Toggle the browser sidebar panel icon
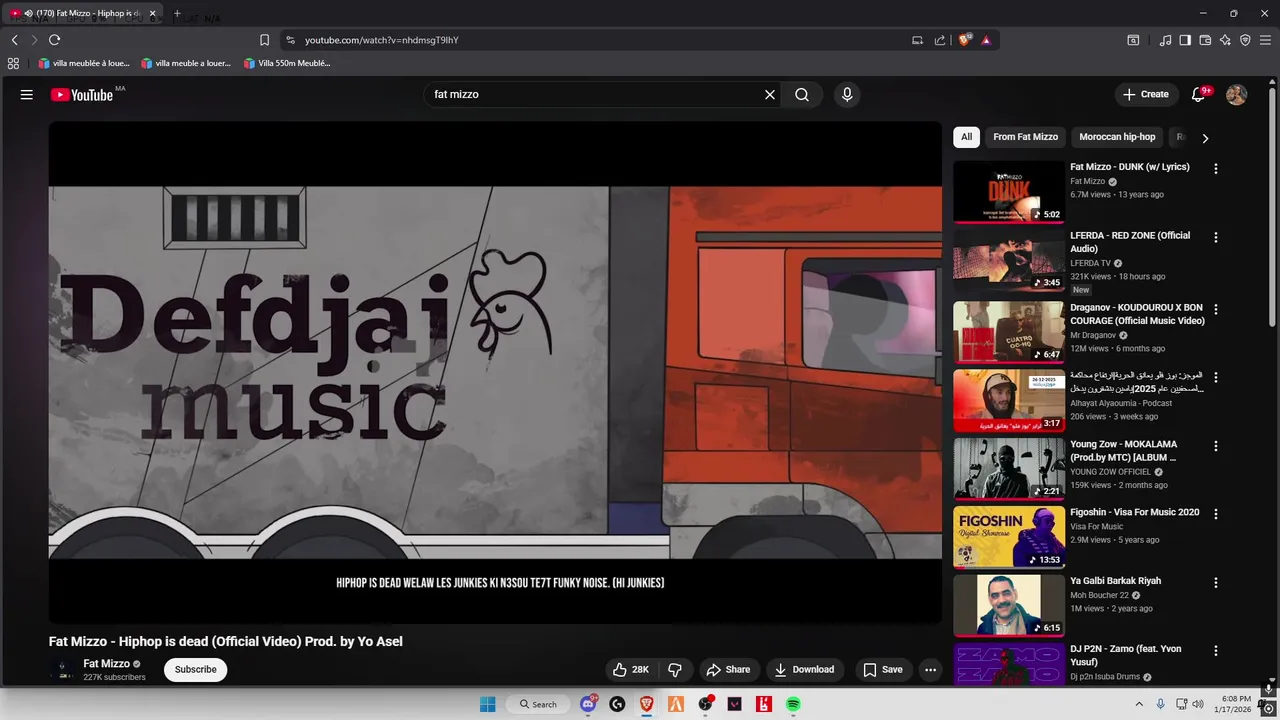The width and height of the screenshot is (1280, 720). click(x=1185, y=40)
